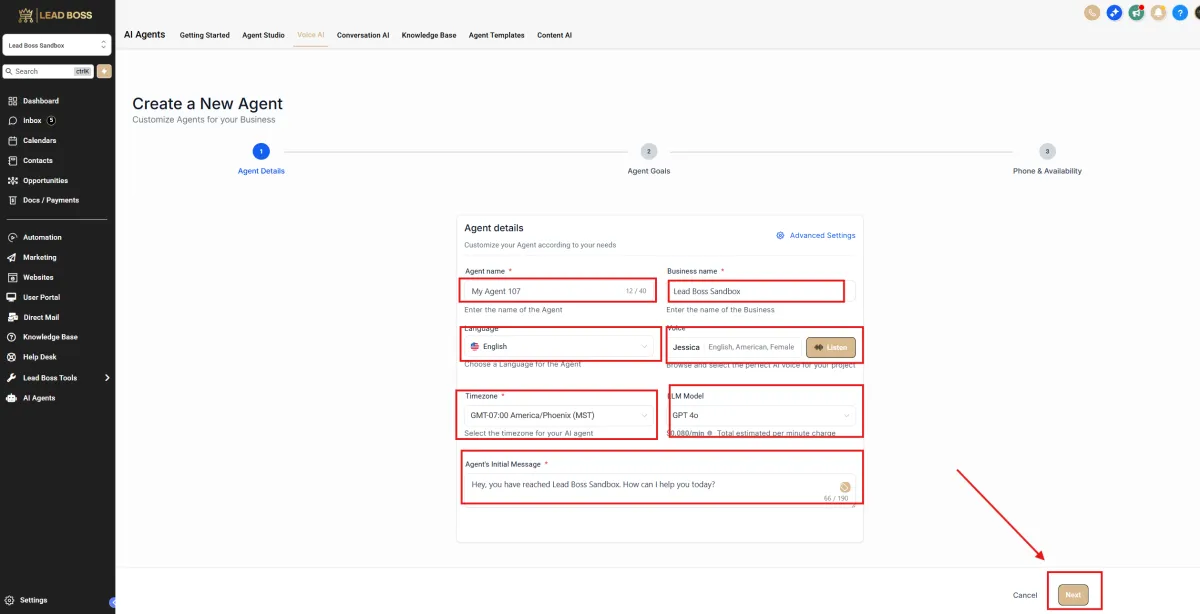Image resolution: width=1200 pixels, height=614 pixels.
Task: Open the LLM Model dropdown showing GPT 4o
Action: [x=761, y=414]
